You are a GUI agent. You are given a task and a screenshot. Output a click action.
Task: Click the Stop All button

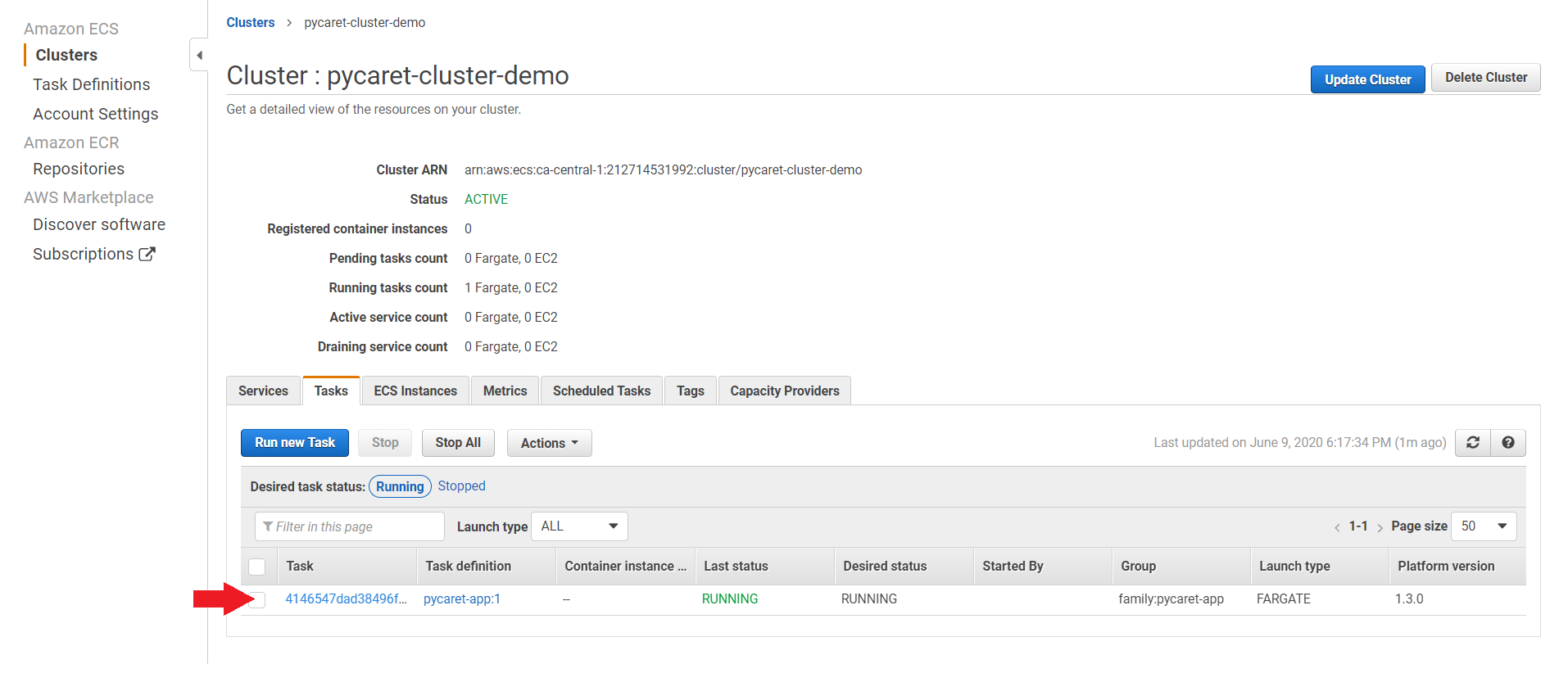pyautogui.click(x=458, y=443)
